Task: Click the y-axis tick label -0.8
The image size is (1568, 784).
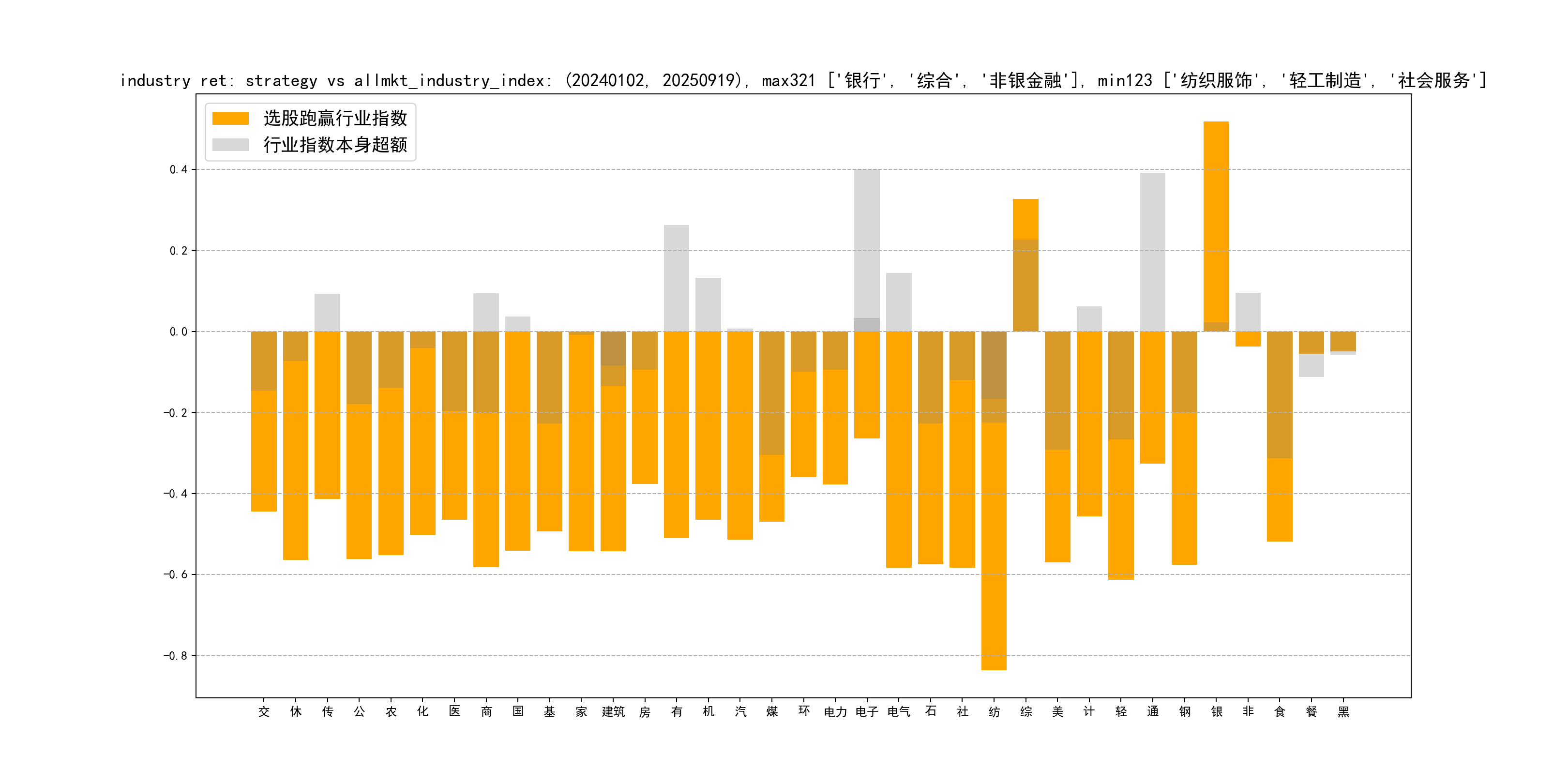Action: tap(175, 656)
